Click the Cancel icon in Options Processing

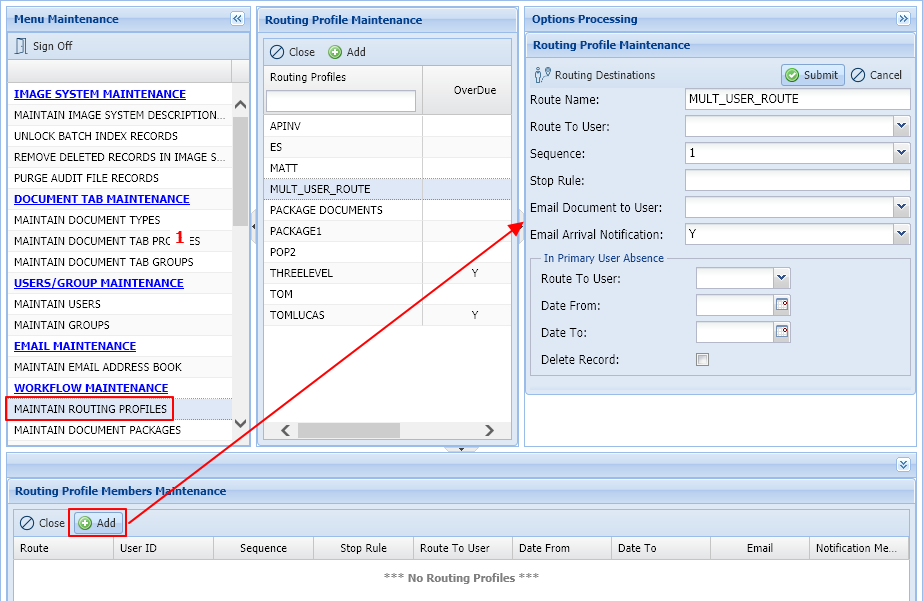[876, 73]
